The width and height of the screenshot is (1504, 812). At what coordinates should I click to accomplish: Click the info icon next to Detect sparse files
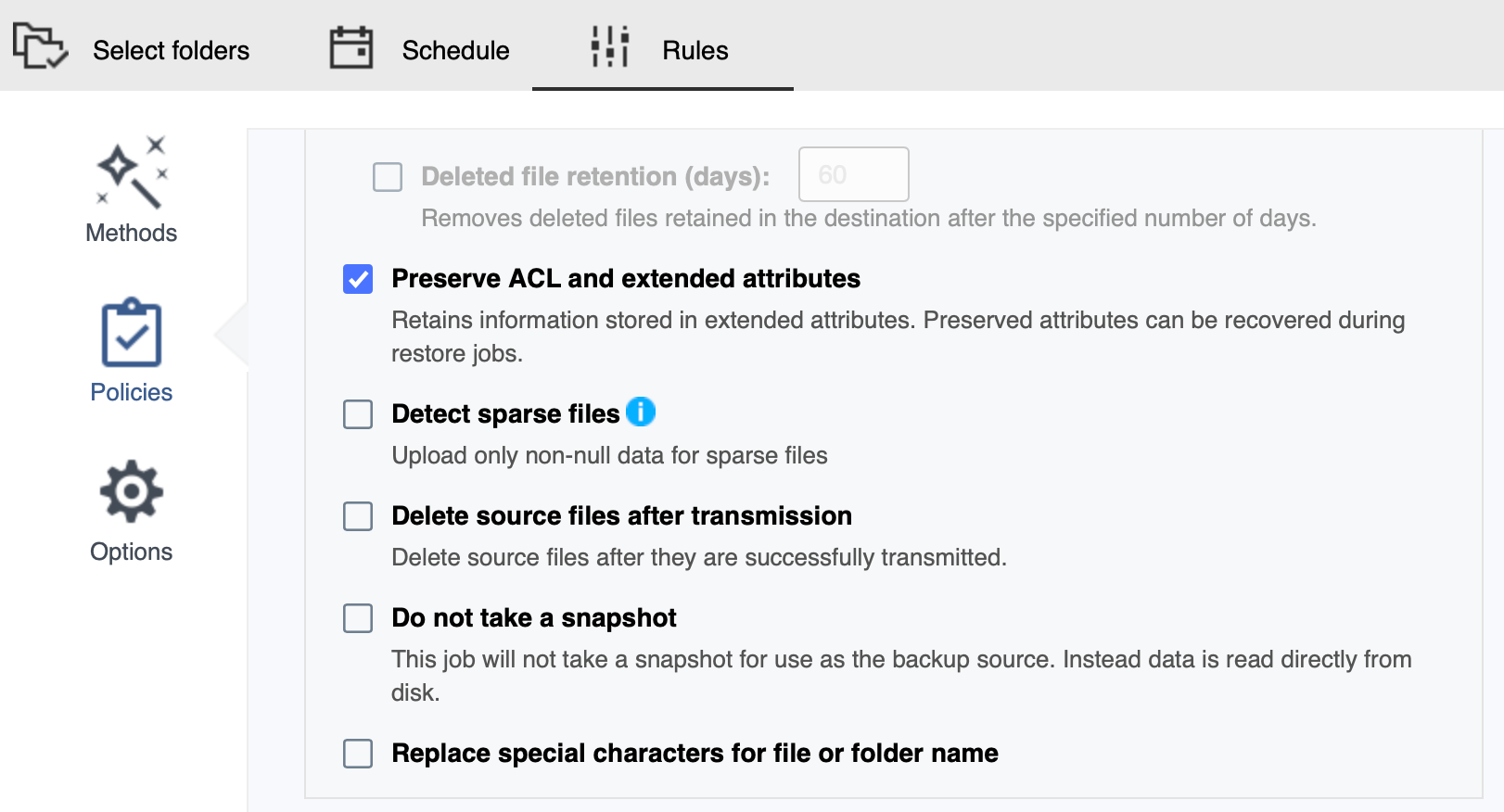pos(641,411)
